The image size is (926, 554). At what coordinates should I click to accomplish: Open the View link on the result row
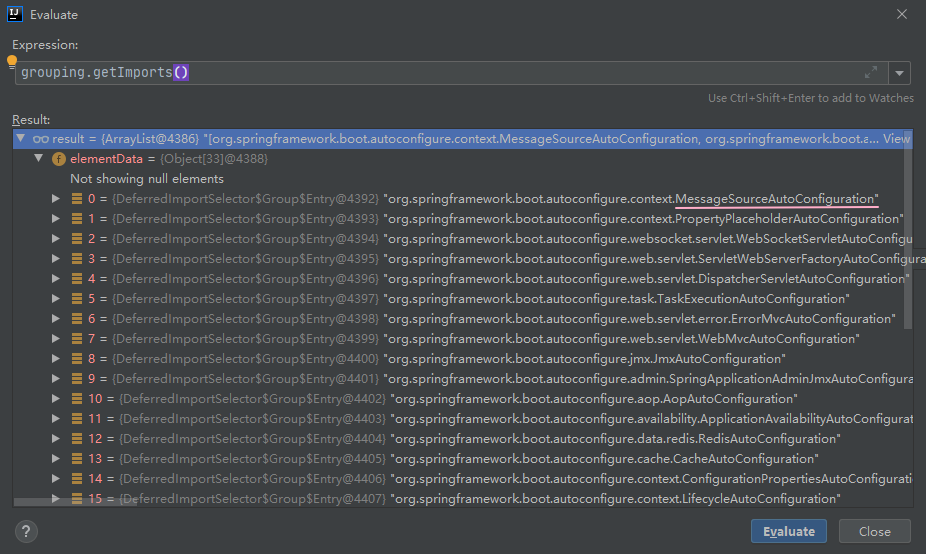pos(896,139)
